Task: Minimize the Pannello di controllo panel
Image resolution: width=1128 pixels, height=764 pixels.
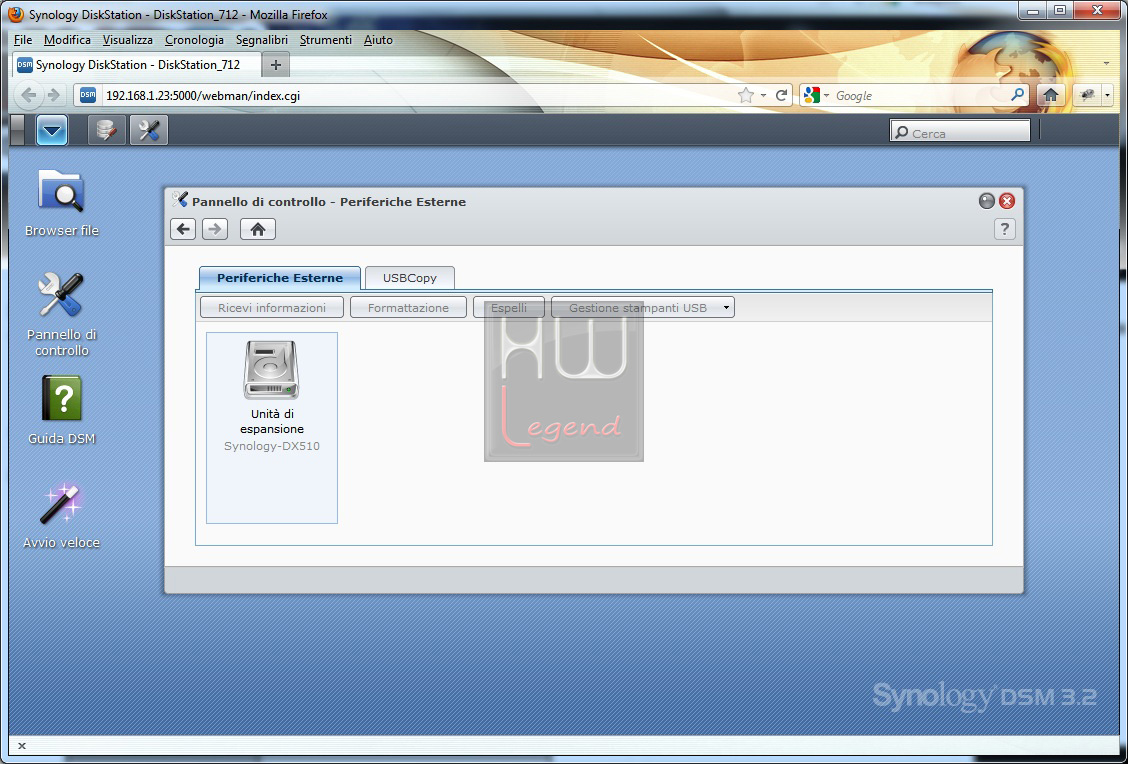Action: tap(987, 201)
